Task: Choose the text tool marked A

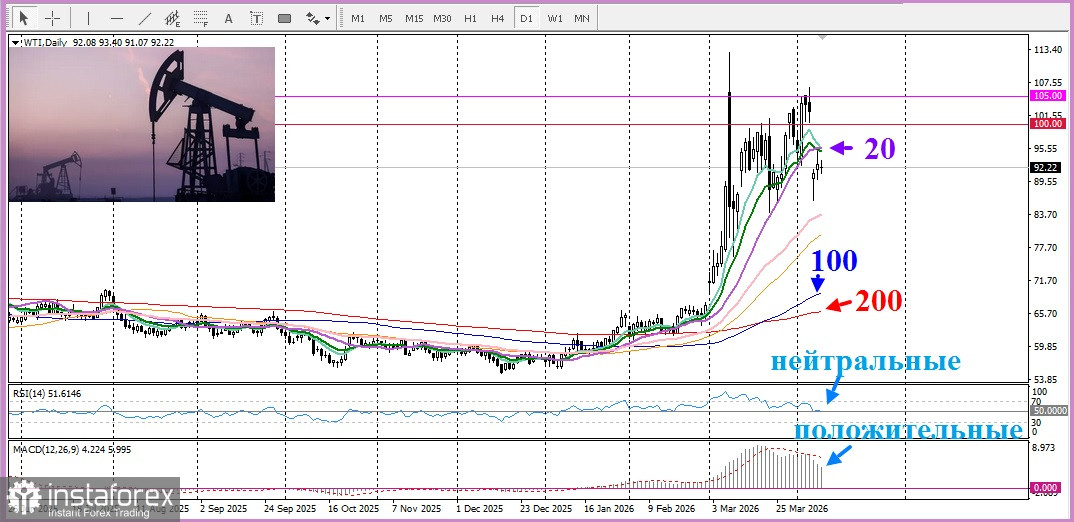Action: coord(229,18)
